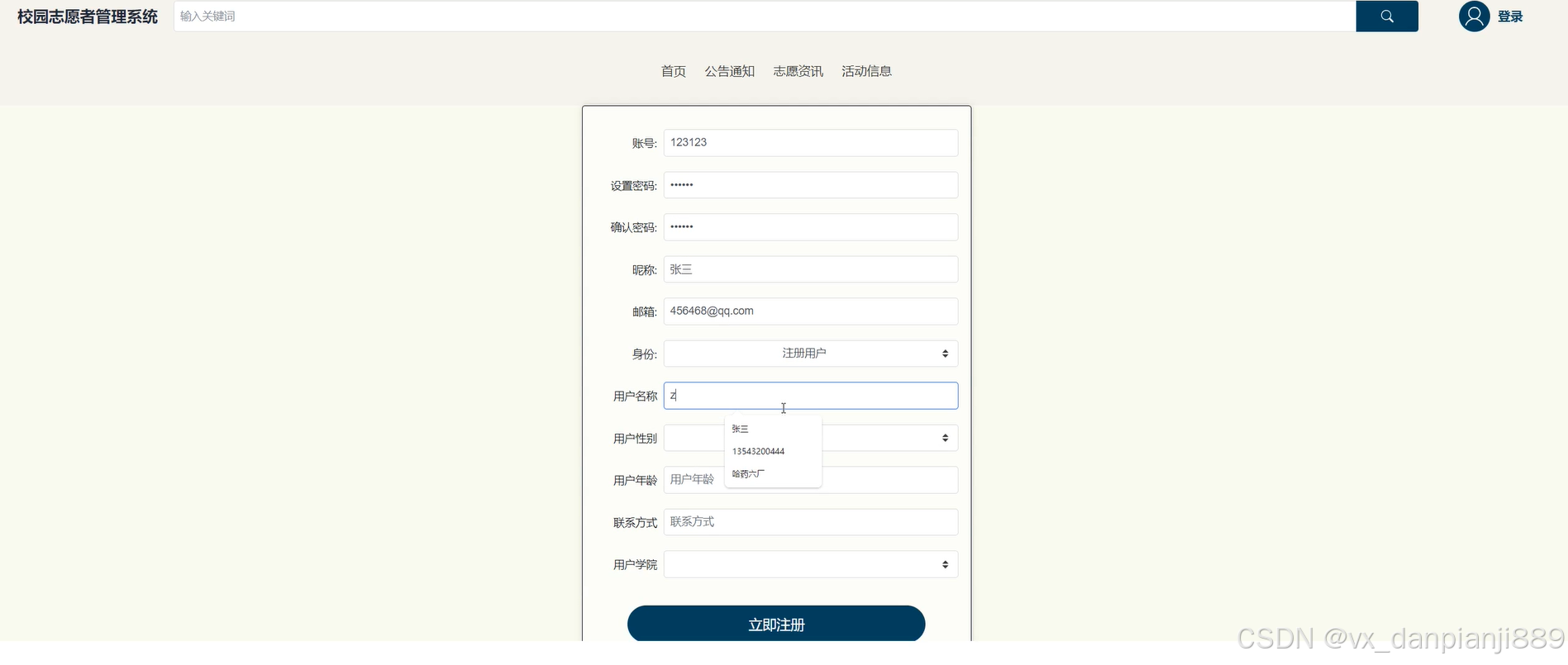Click the user avatar icon

[1474, 17]
